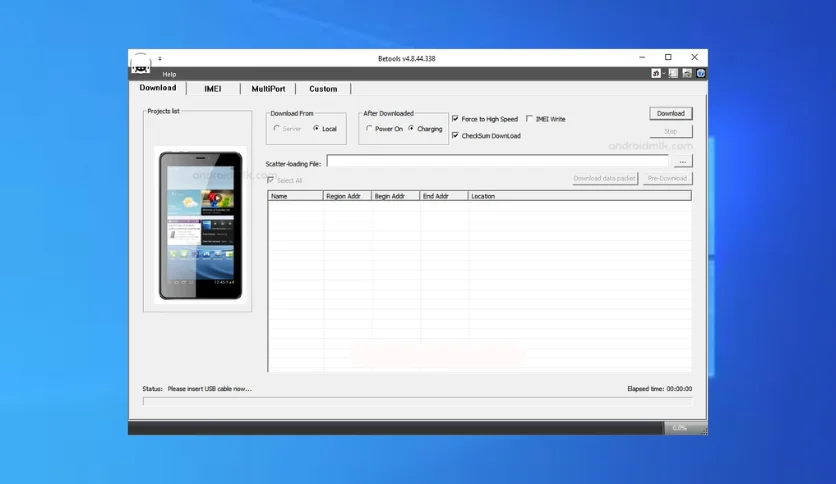
Task: Click the 'Please insert USB cable now...' status text
Action: (210, 389)
